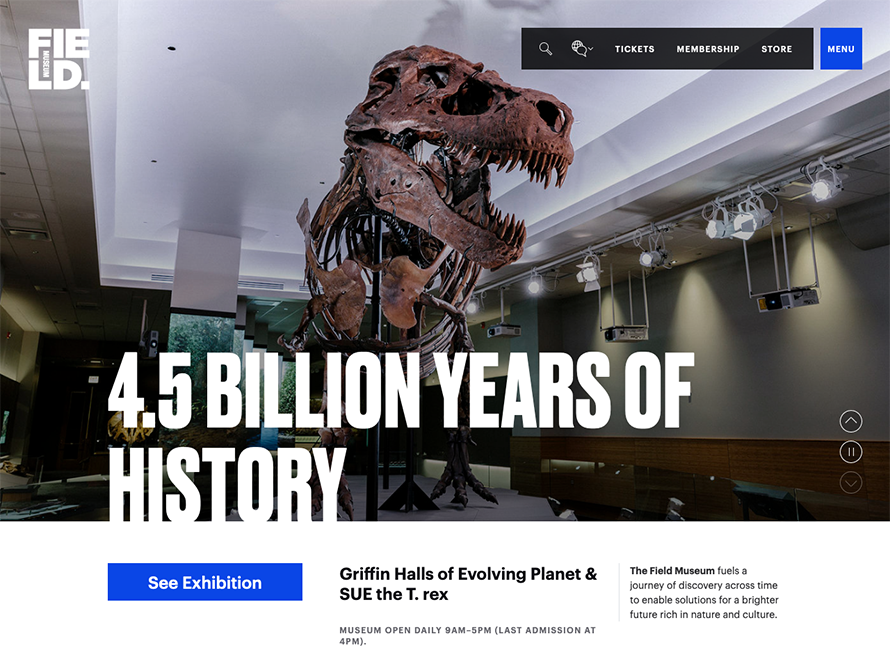The width and height of the screenshot is (890, 650).
Task: Click the globe language translation icon
Action: tap(578, 48)
